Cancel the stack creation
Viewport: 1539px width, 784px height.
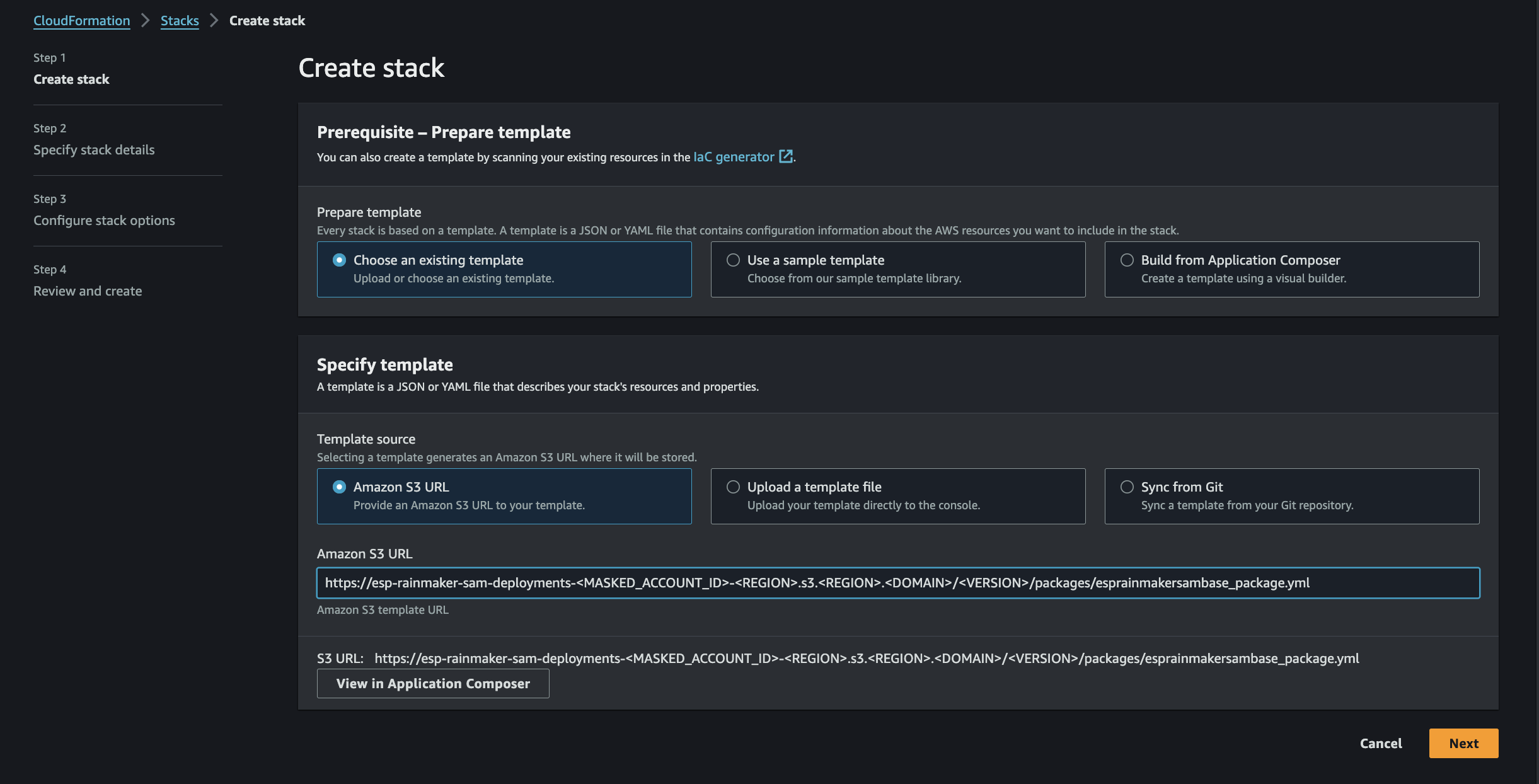pos(1381,744)
